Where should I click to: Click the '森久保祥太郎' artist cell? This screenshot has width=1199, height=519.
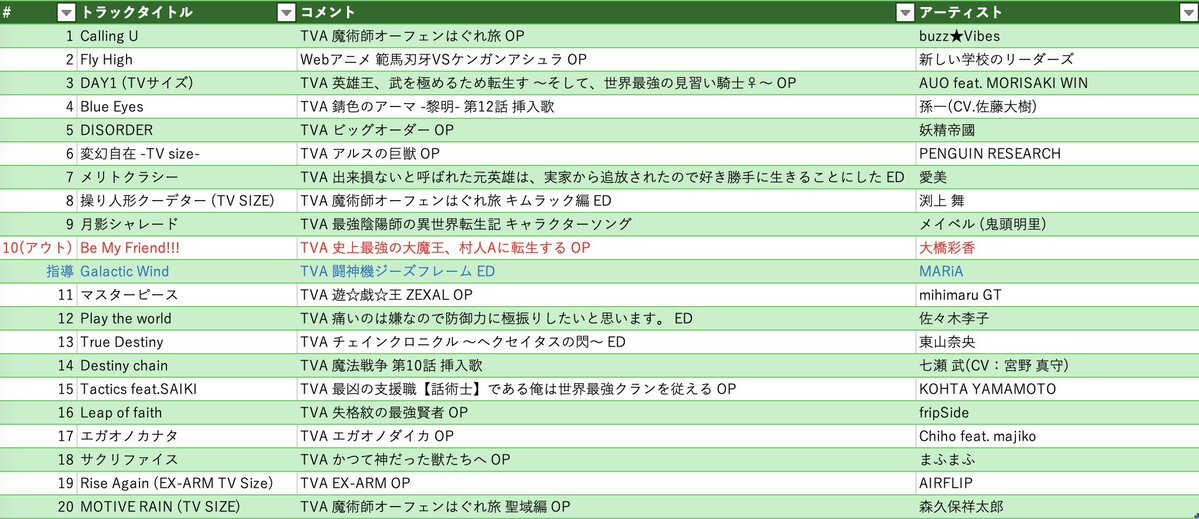[x=1057, y=507]
